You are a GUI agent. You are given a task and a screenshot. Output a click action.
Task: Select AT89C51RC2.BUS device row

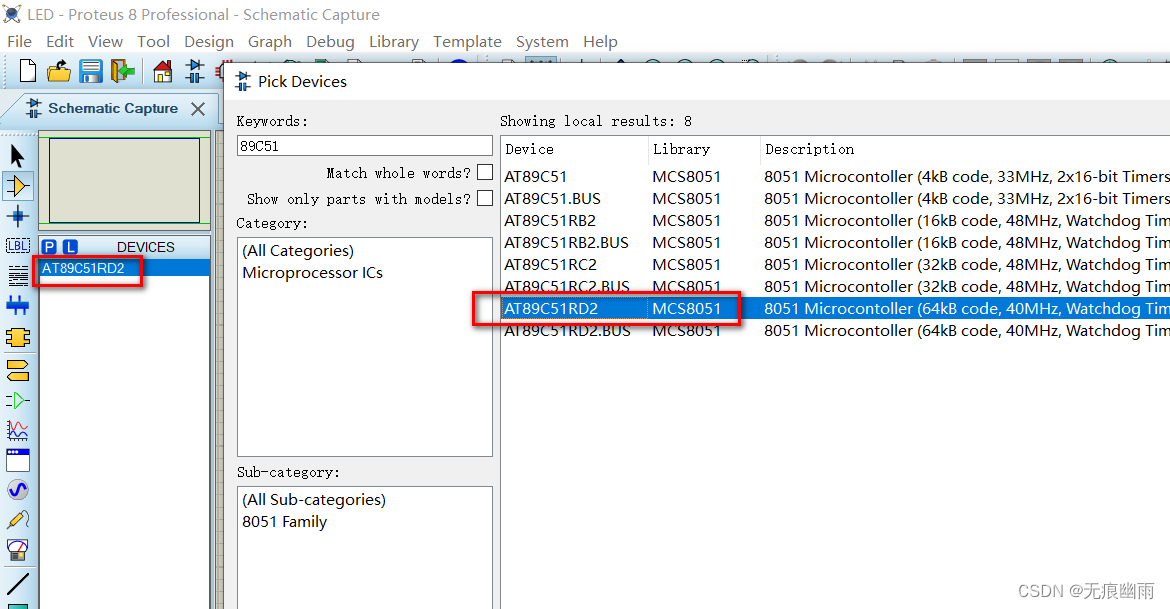[836, 287]
